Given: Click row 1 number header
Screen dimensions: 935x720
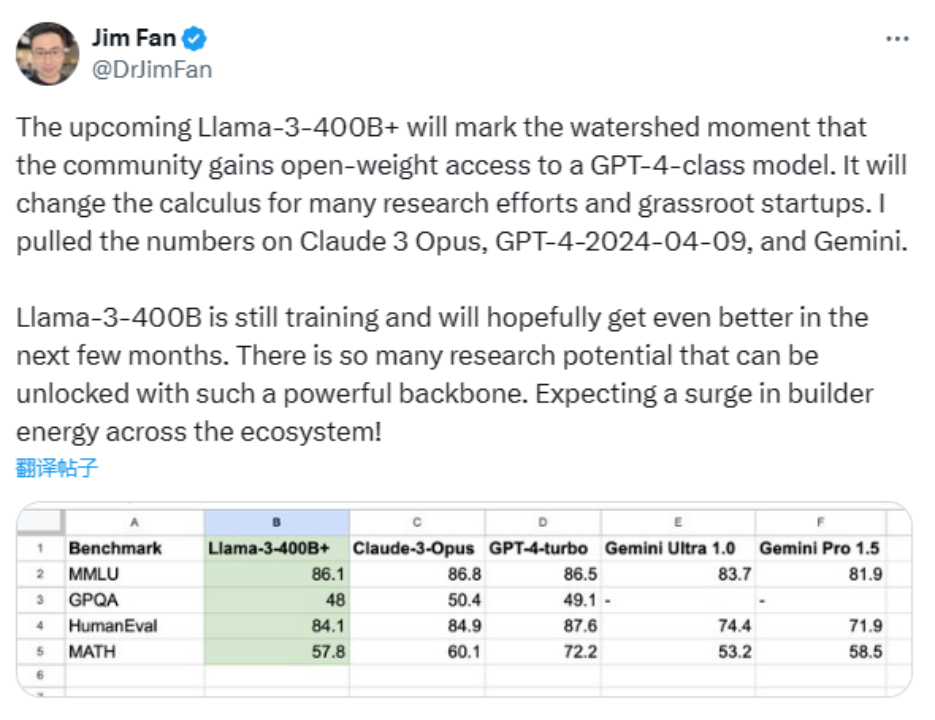Looking at the screenshot, I should (41, 548).
